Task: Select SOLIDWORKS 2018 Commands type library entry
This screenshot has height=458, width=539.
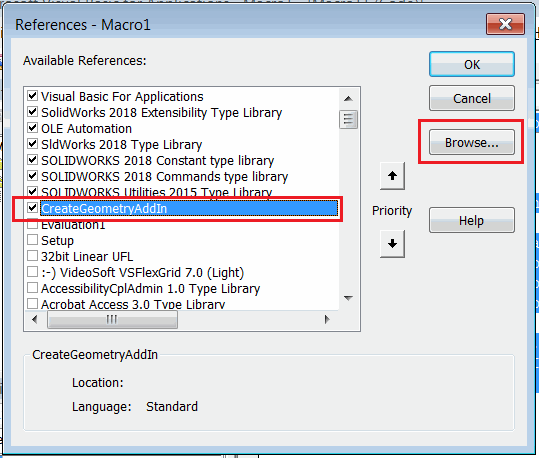Action: coord(164,176)
